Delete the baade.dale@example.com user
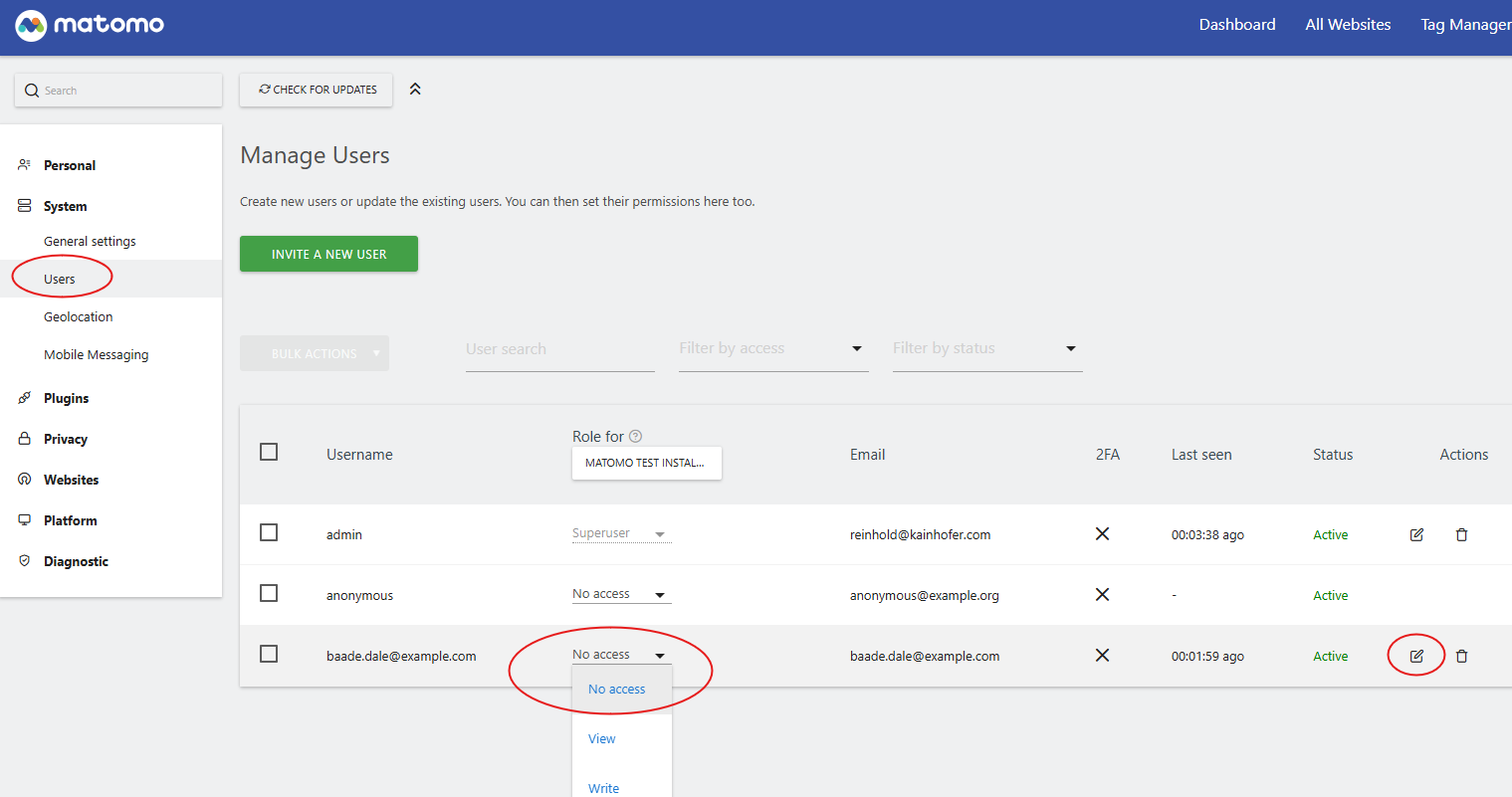Screen dimensions: 1512x797 [x=1461, y=656]
